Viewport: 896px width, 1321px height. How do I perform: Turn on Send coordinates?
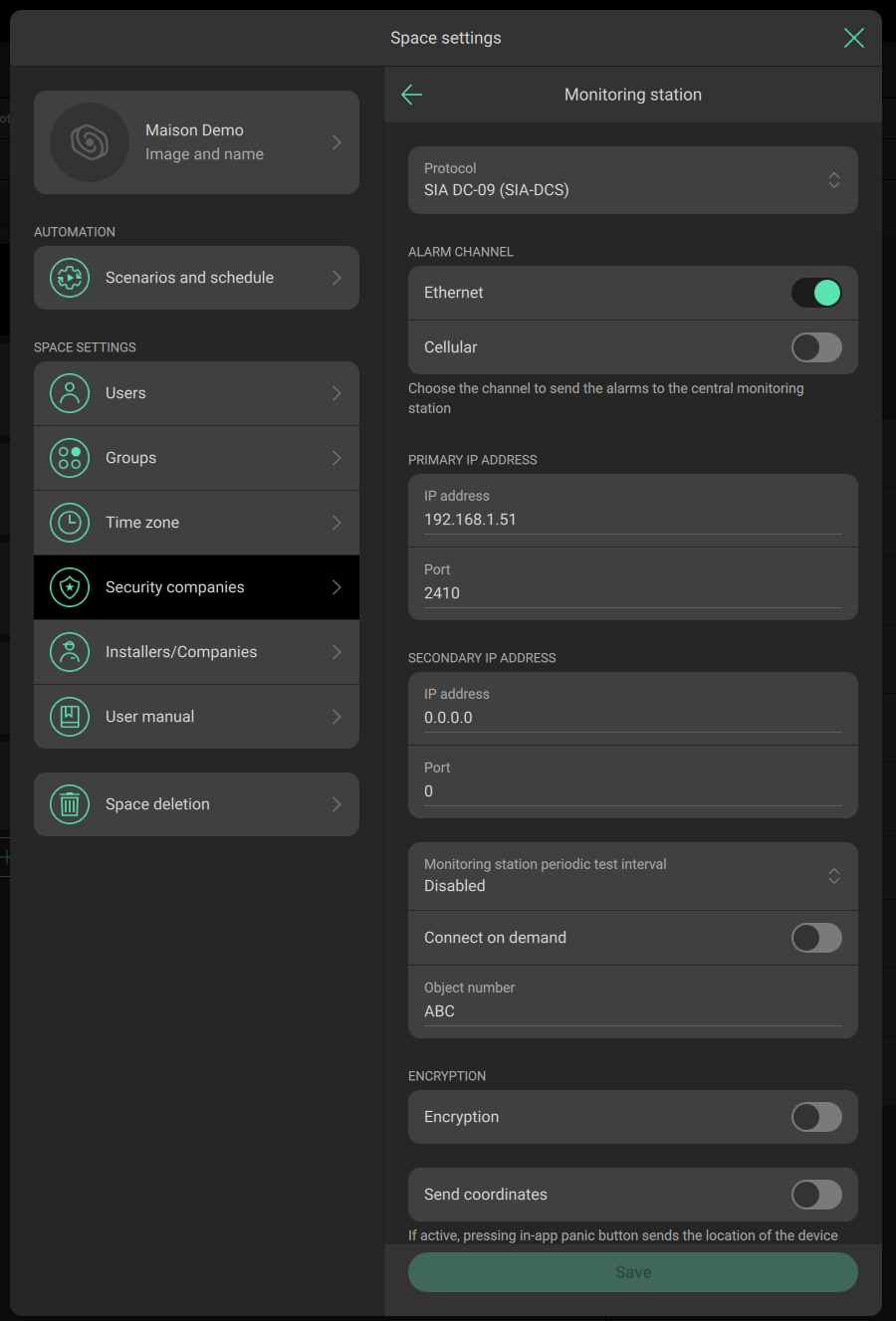pyautogui.click(x=816, y=1195)
